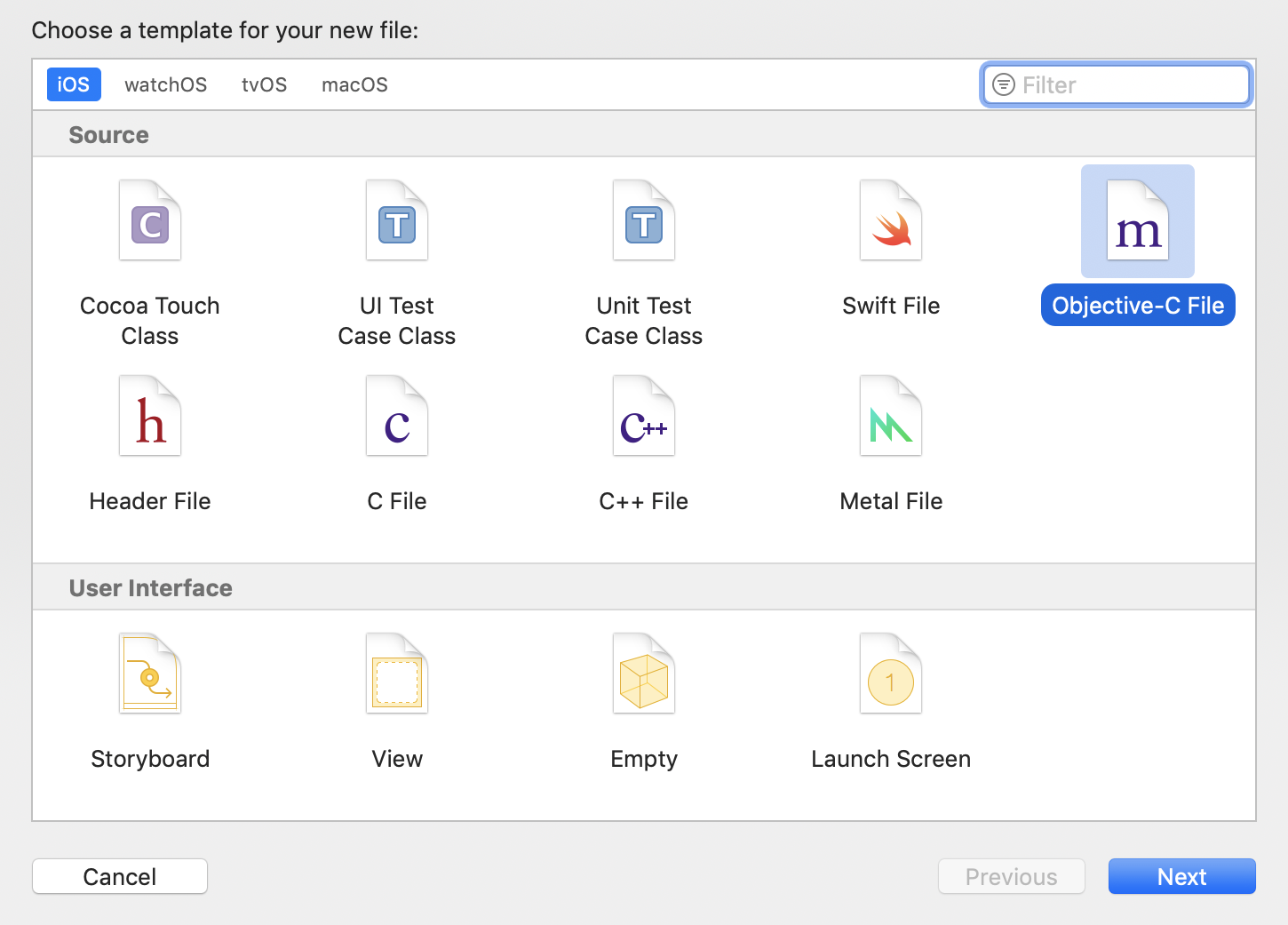Switch to the iOS platform tab
The image size is (1288, 925).
click(74, 84)
